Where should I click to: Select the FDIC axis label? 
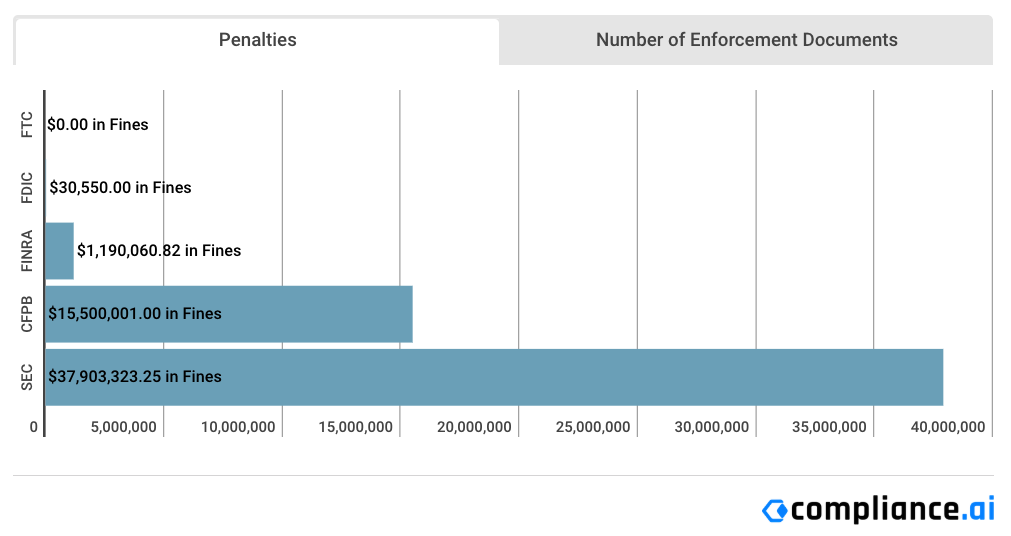(x=26, y=188)
